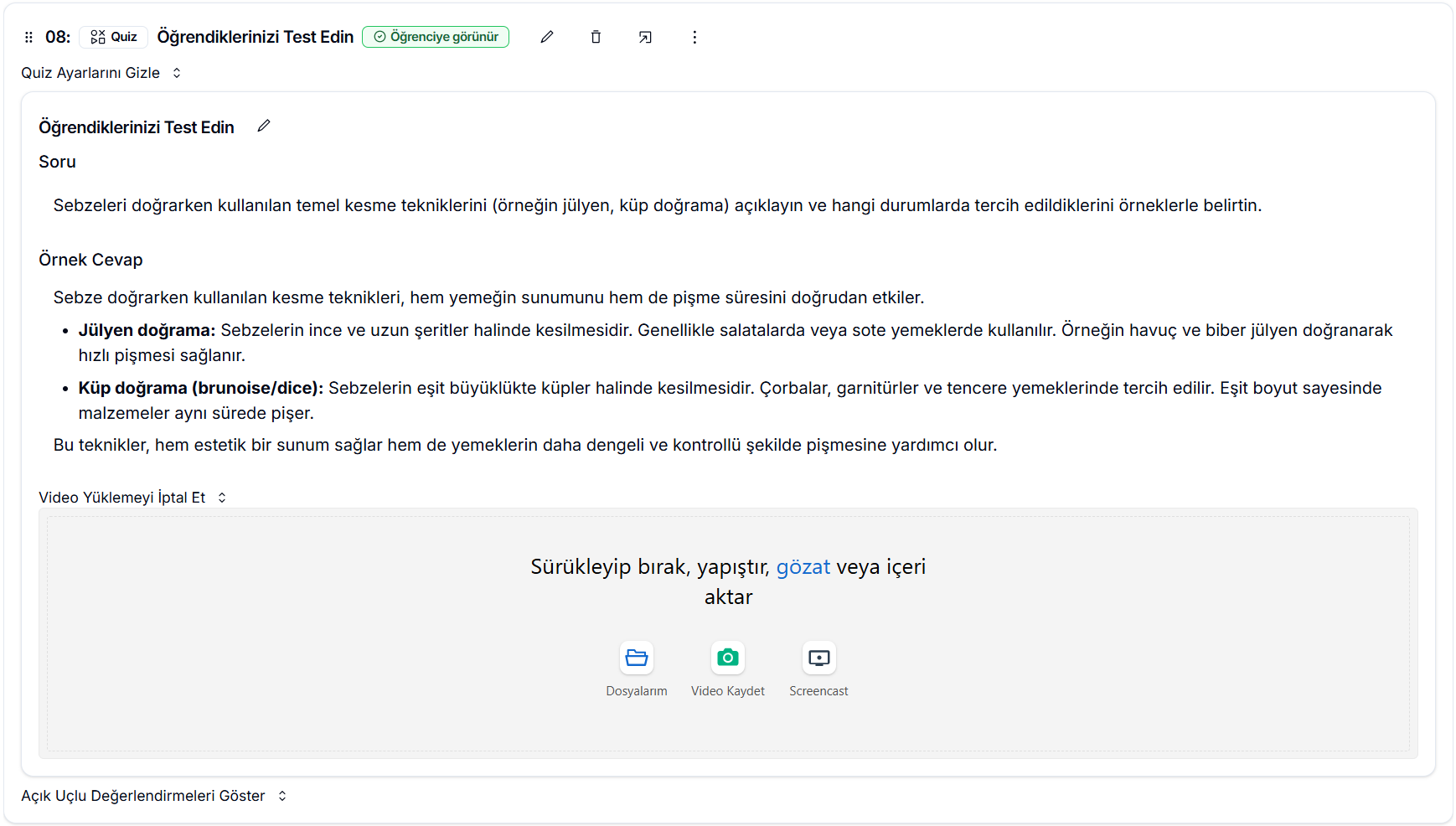Viewport: 1456px width, 826px height.
Task: Click the card title Öğrendiklerinizi Test Edin
Action: 137,127
